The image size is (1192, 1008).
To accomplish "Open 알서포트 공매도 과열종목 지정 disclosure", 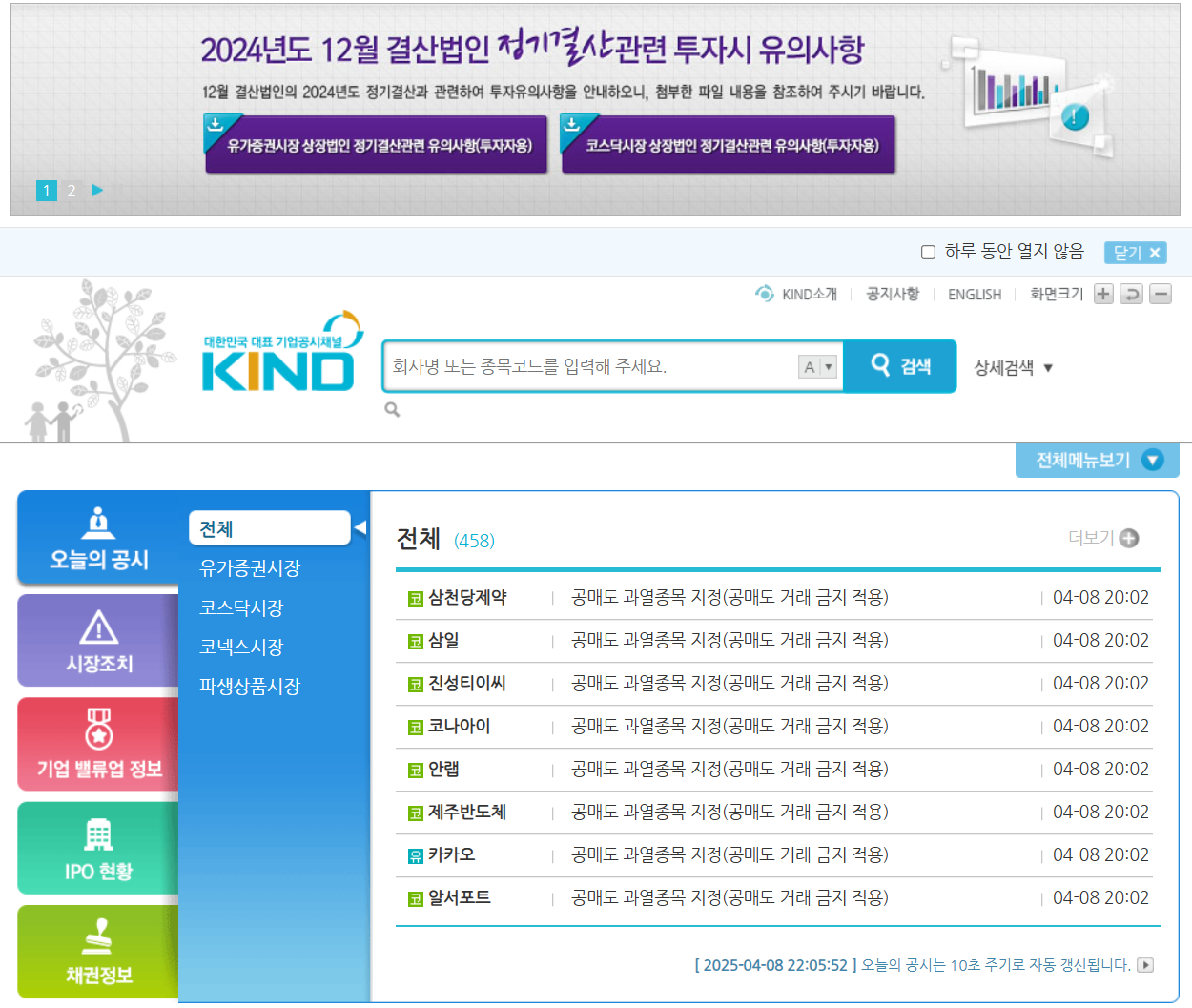I will pos(730,898).
